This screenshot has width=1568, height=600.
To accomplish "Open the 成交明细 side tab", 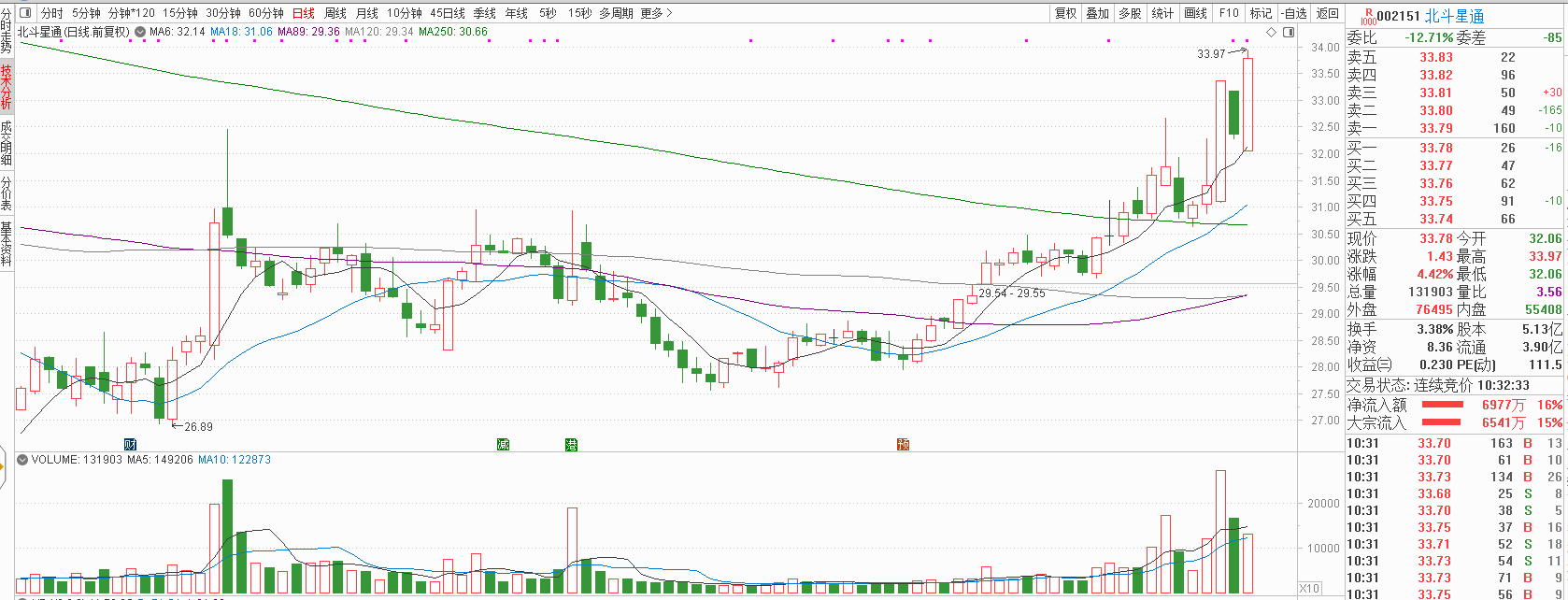I will point(7,143).
